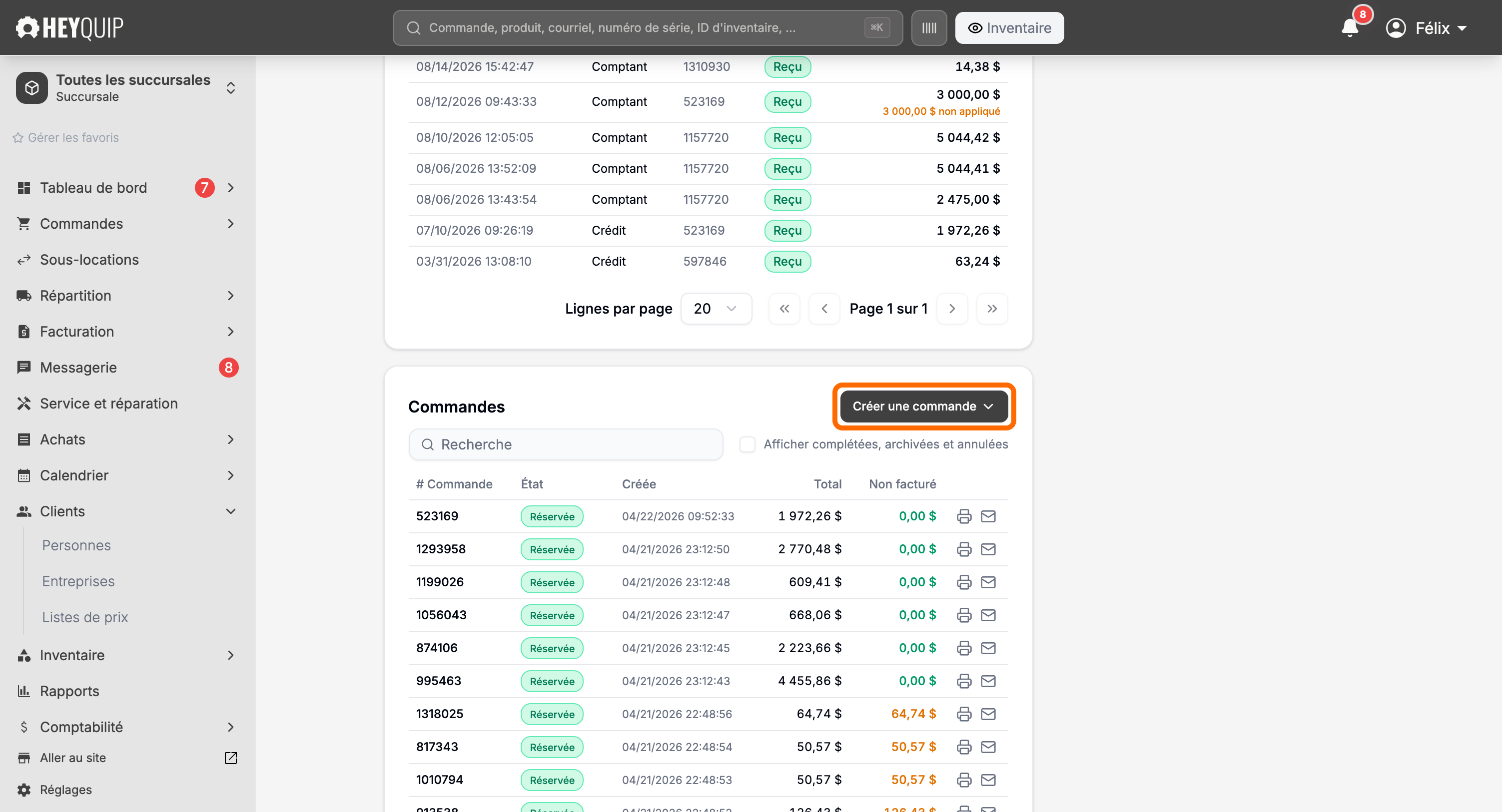
Task: Open the Félix user menu
Action: point(1426,27)
